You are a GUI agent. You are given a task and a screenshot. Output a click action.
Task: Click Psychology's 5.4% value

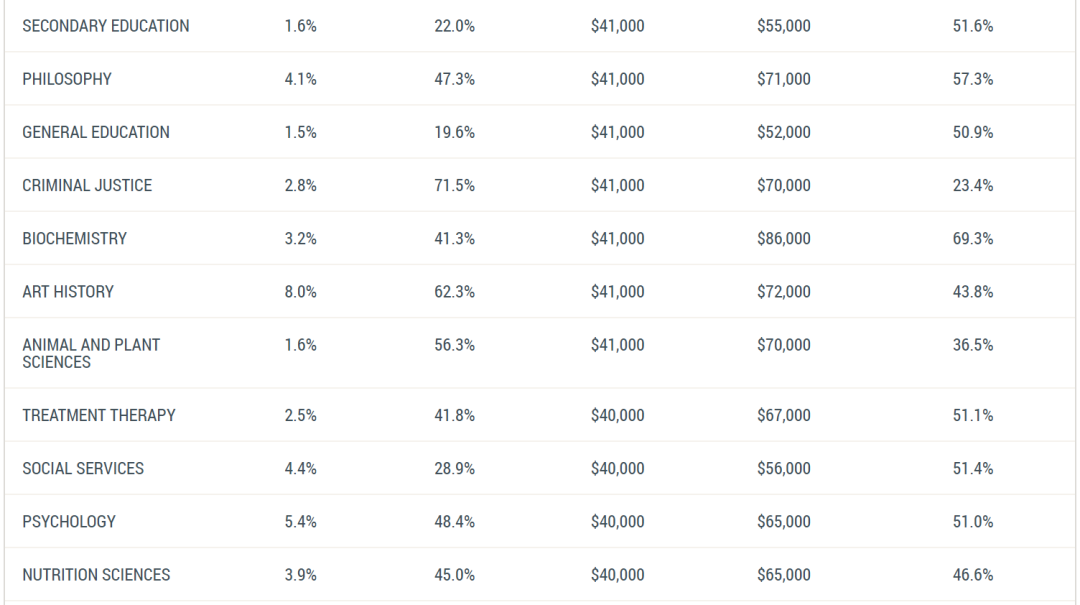(x=300, y=522)
